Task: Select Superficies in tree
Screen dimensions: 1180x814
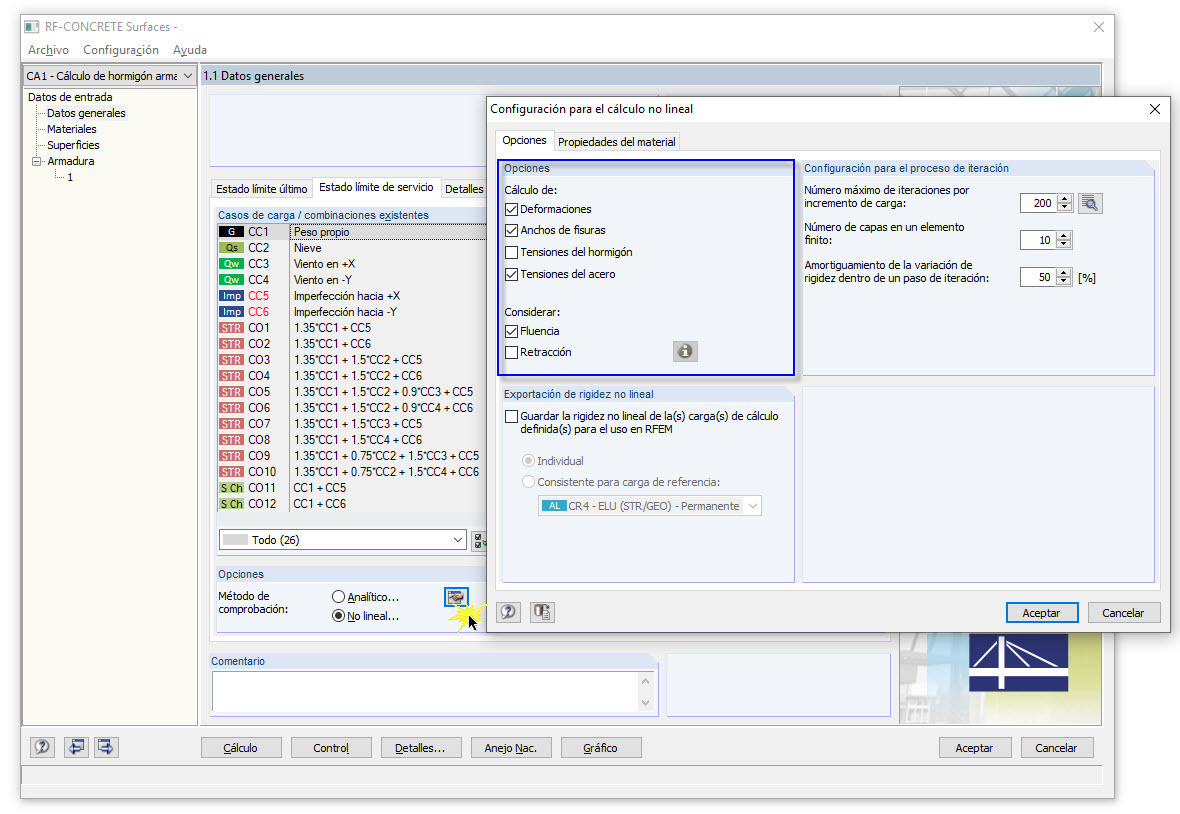Action: (x=73, y=145)
